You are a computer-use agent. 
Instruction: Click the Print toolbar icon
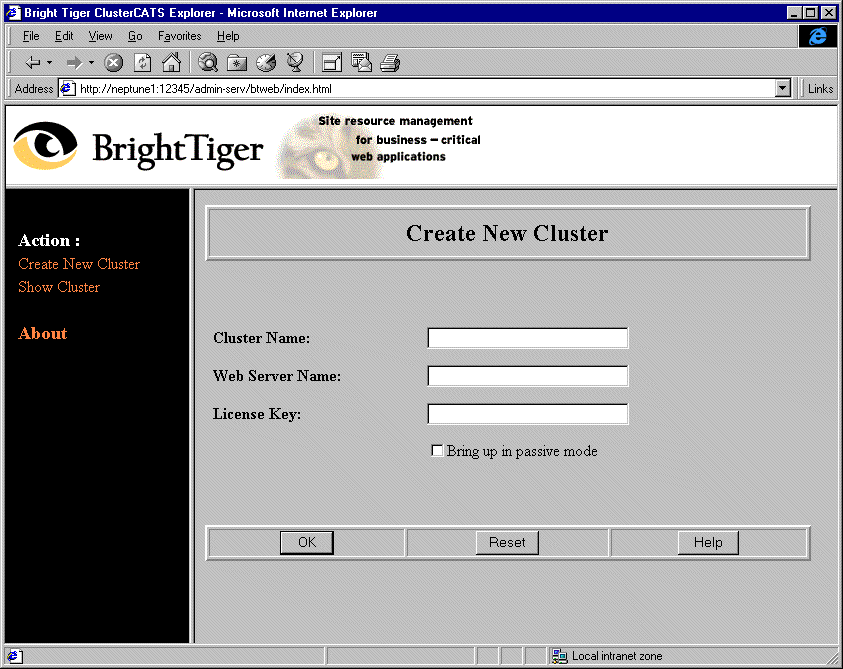390,63
